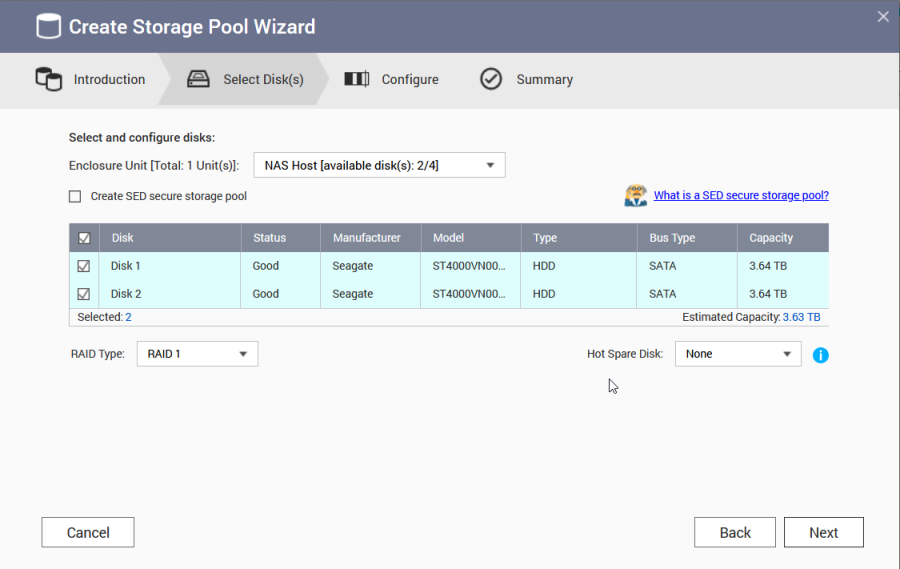Click the Select Disk(s) drive icon
This screenshot has width=900, height=569.
coord(198,79)
